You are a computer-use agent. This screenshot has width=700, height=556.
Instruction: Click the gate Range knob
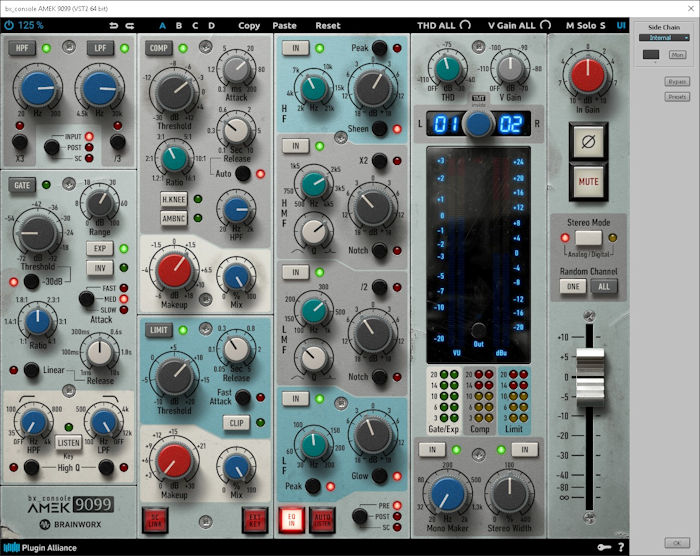(x=100, y=204)
